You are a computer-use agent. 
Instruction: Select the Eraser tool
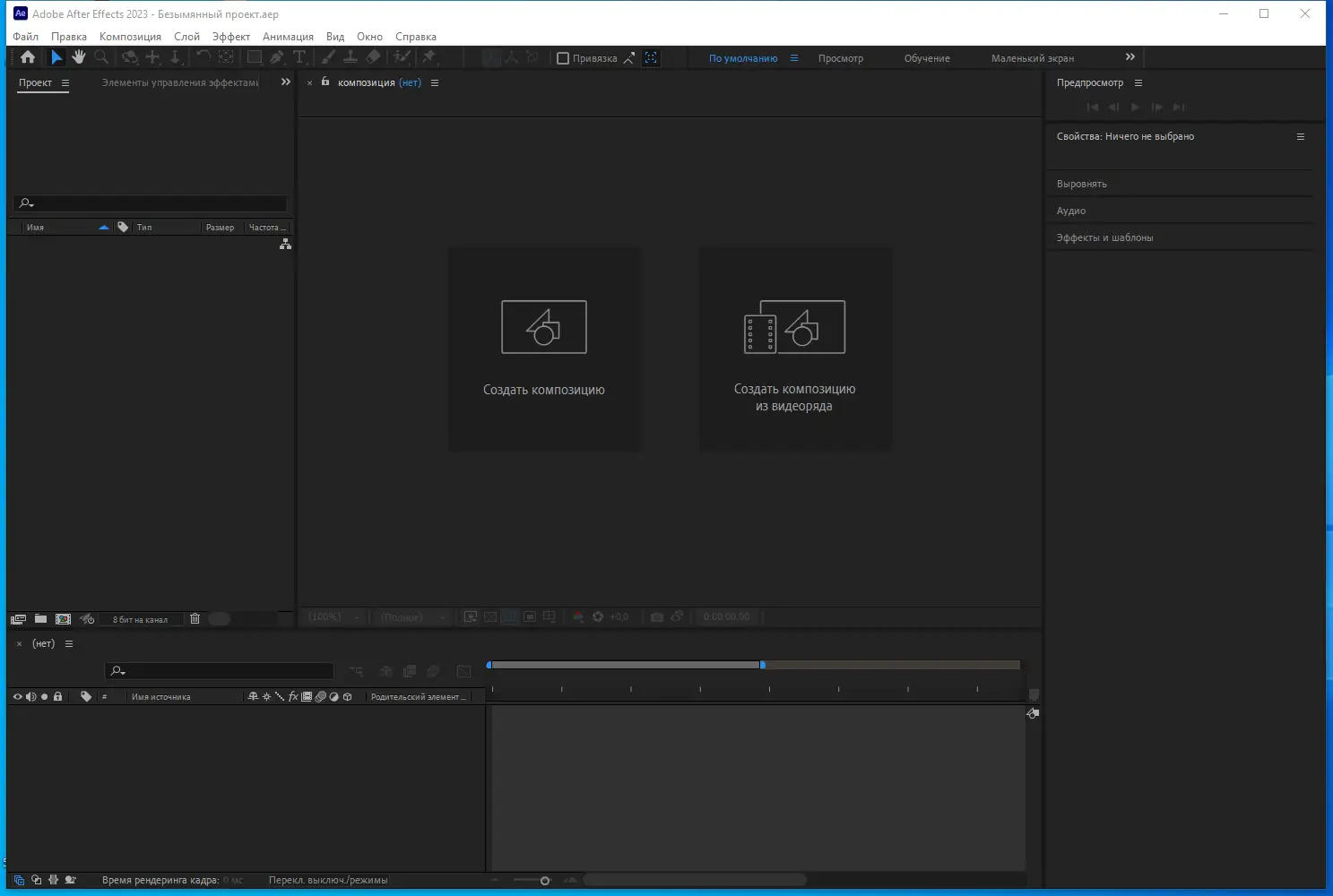[x=374, y=56]
